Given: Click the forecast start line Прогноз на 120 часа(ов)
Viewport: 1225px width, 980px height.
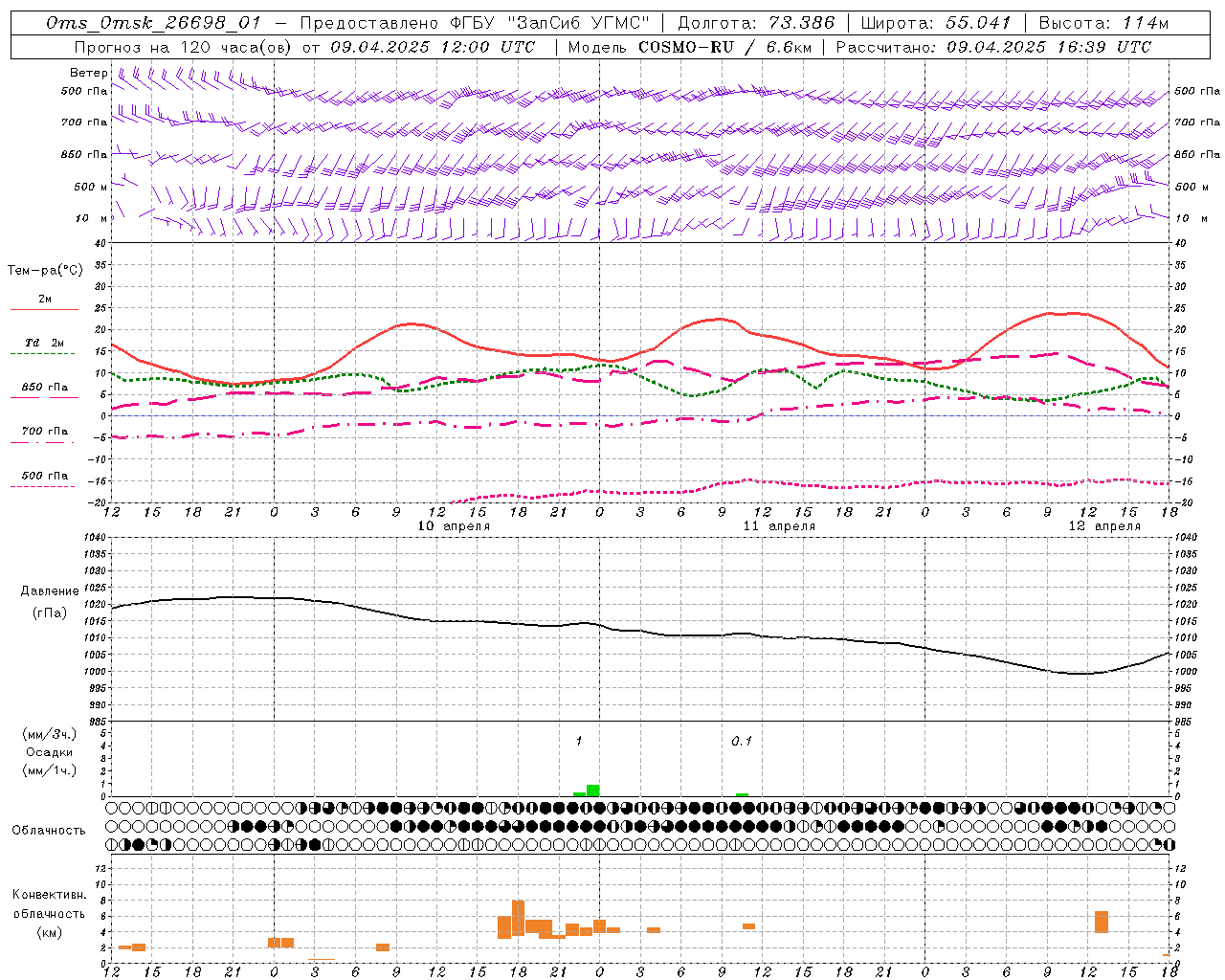Looking at the screenshot, I should tap(184, 47).
